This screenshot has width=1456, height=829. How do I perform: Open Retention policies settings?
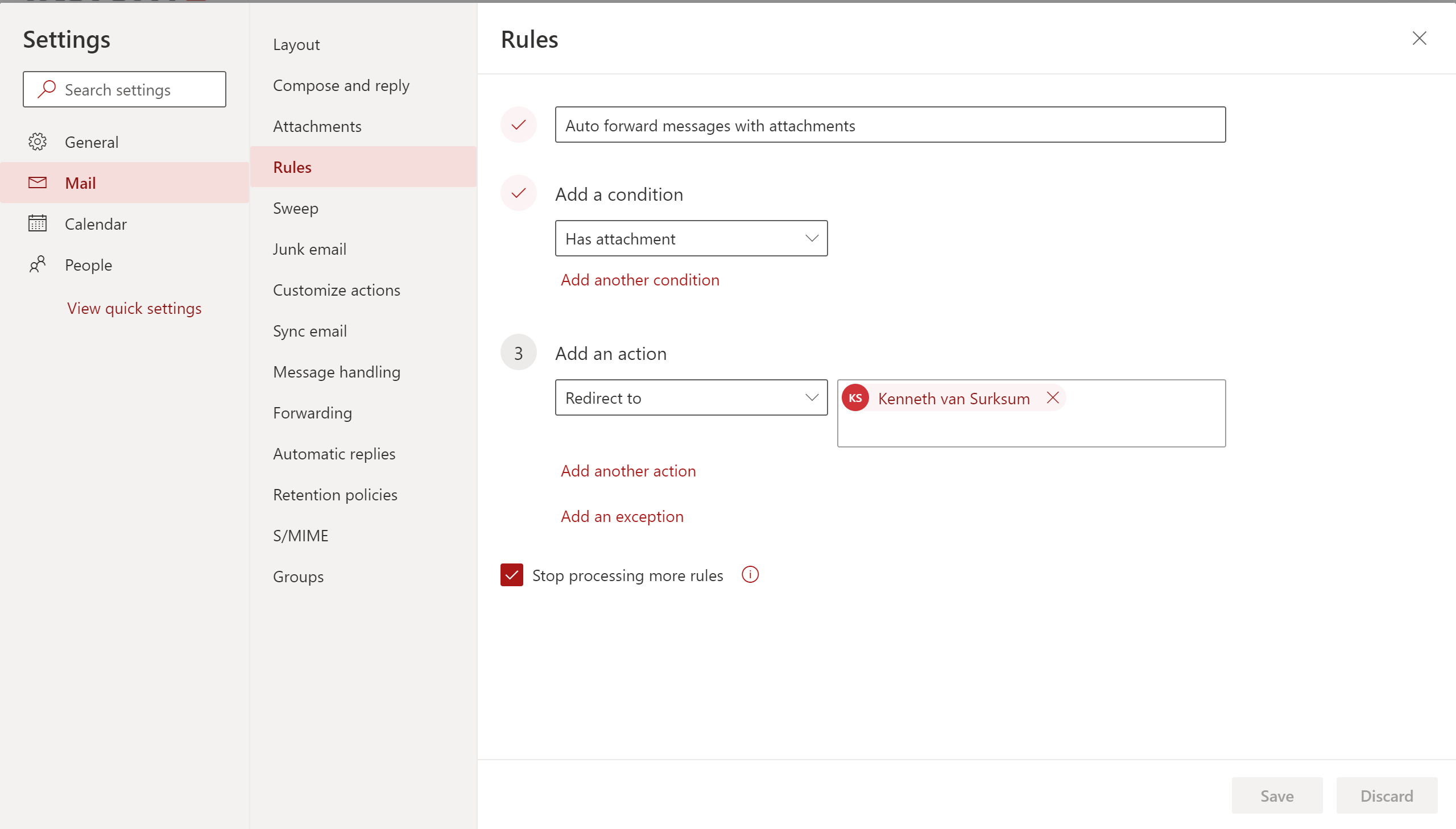(363, 495)
